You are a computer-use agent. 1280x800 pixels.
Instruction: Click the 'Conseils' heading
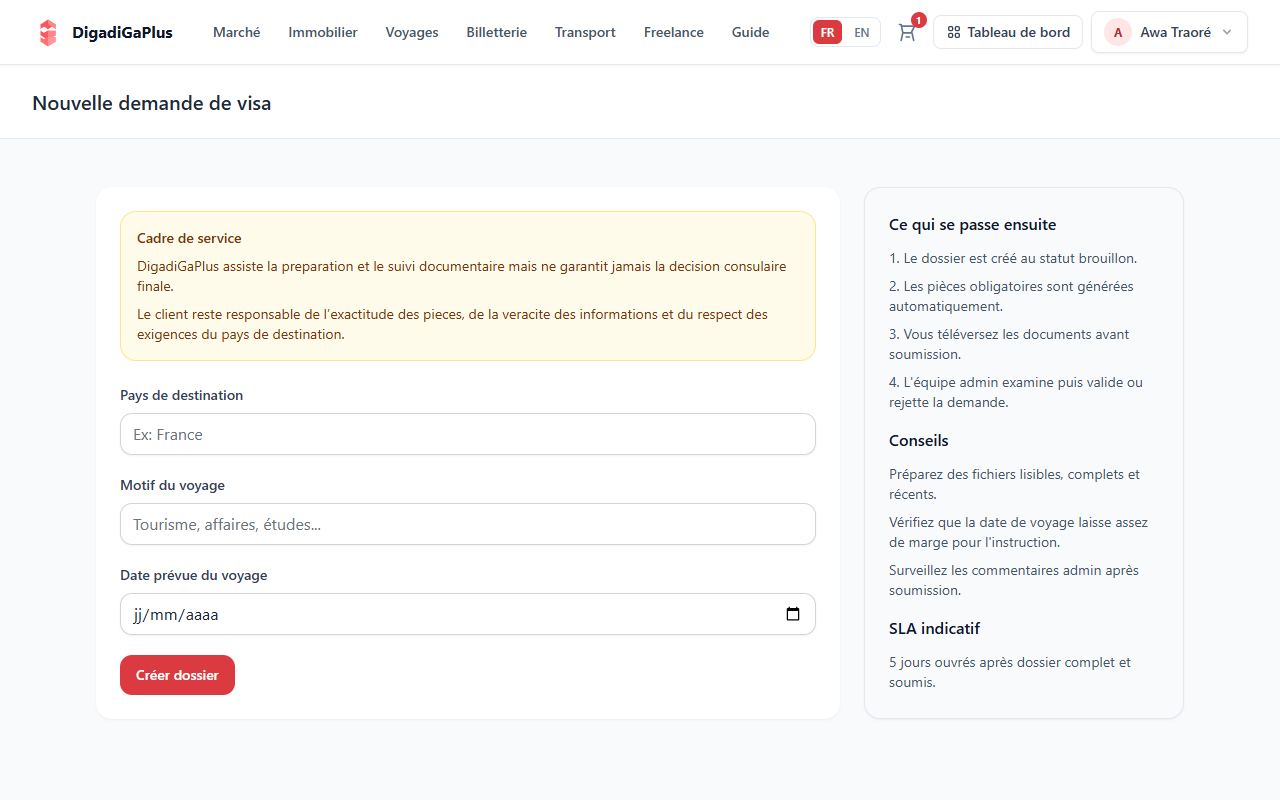pyautogui.click(x=919, y=441)
